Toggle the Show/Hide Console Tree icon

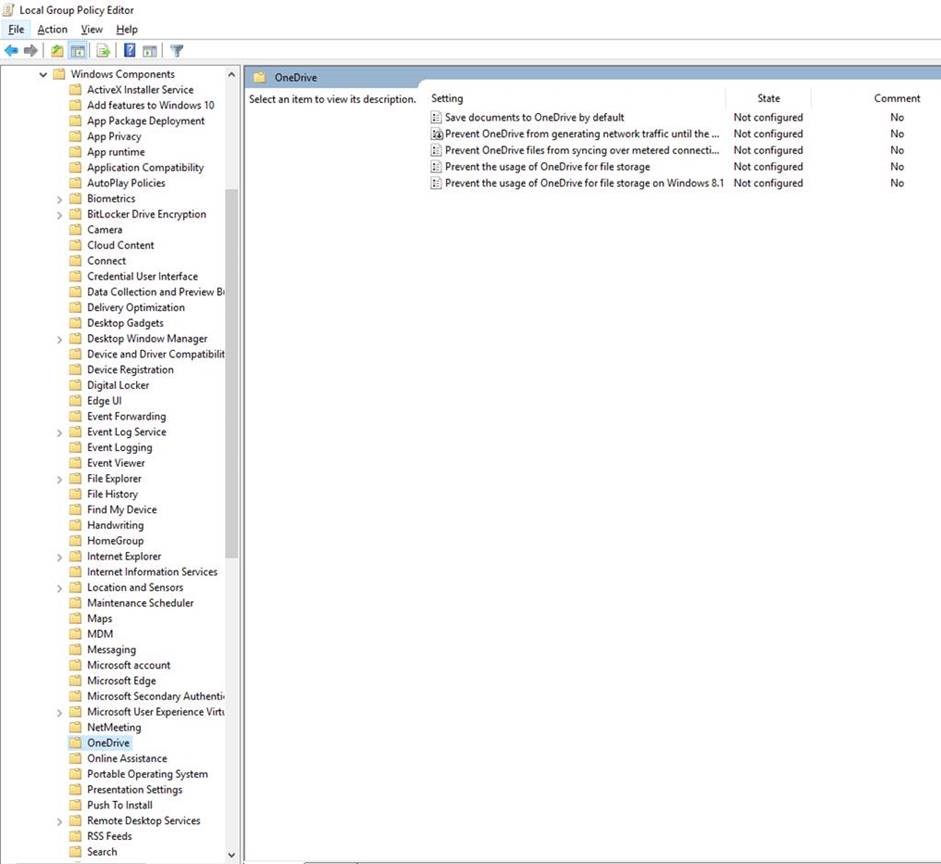tap(78, 51)
